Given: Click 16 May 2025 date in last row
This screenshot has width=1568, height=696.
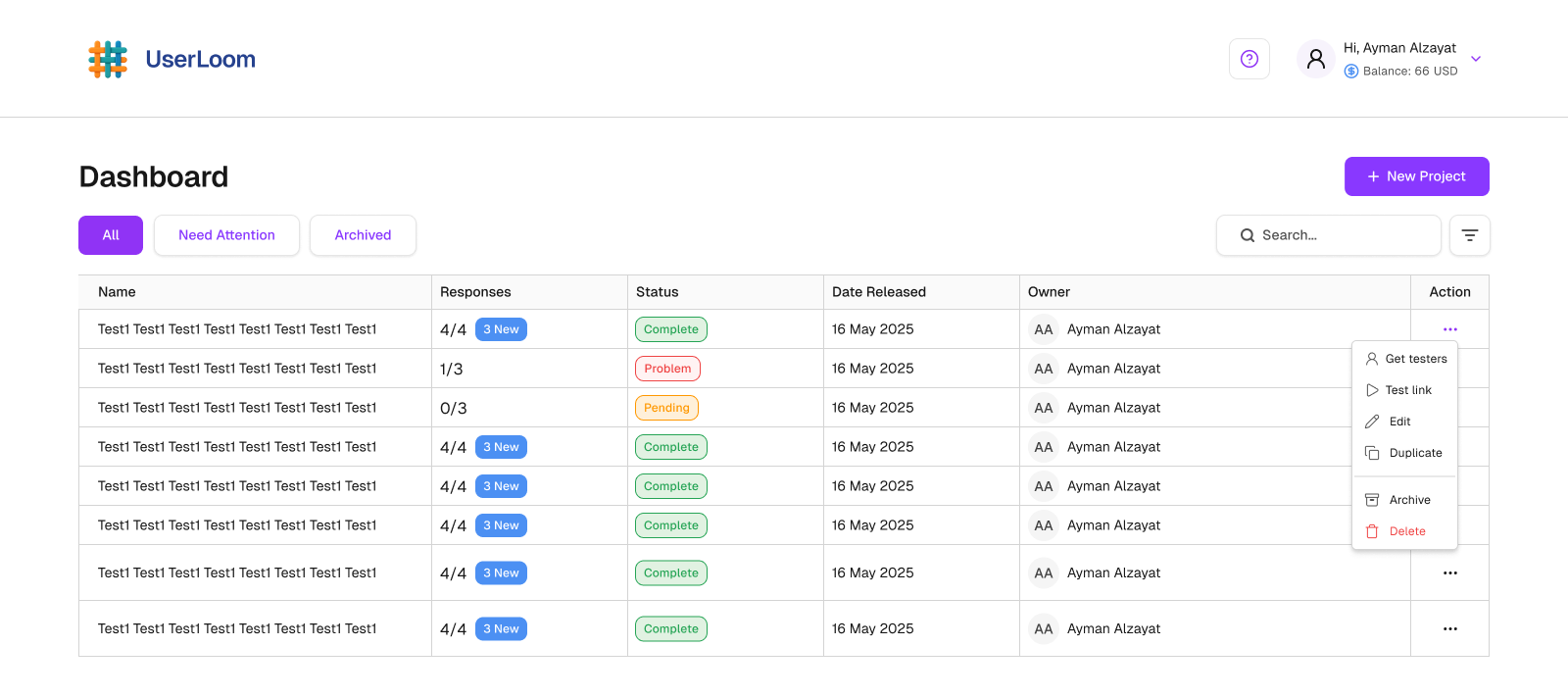Looking at the screenshot, I should coord(873,628).
